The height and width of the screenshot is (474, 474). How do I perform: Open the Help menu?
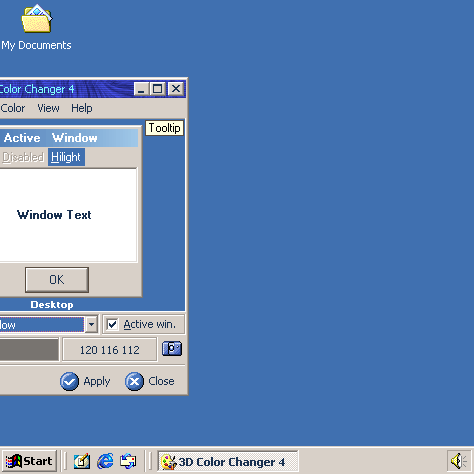coord(82,108)
